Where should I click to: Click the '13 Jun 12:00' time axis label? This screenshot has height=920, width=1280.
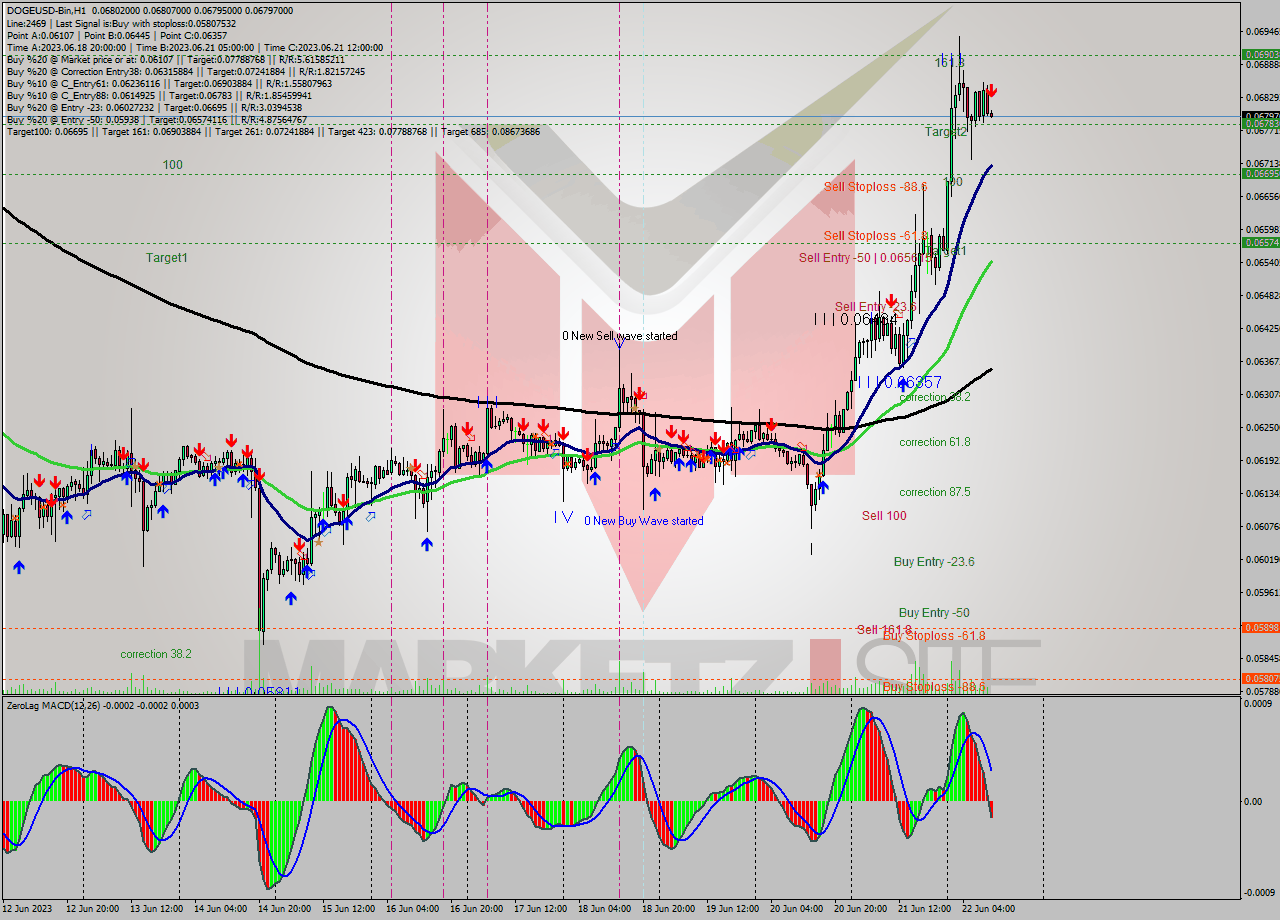coord(156,909)
